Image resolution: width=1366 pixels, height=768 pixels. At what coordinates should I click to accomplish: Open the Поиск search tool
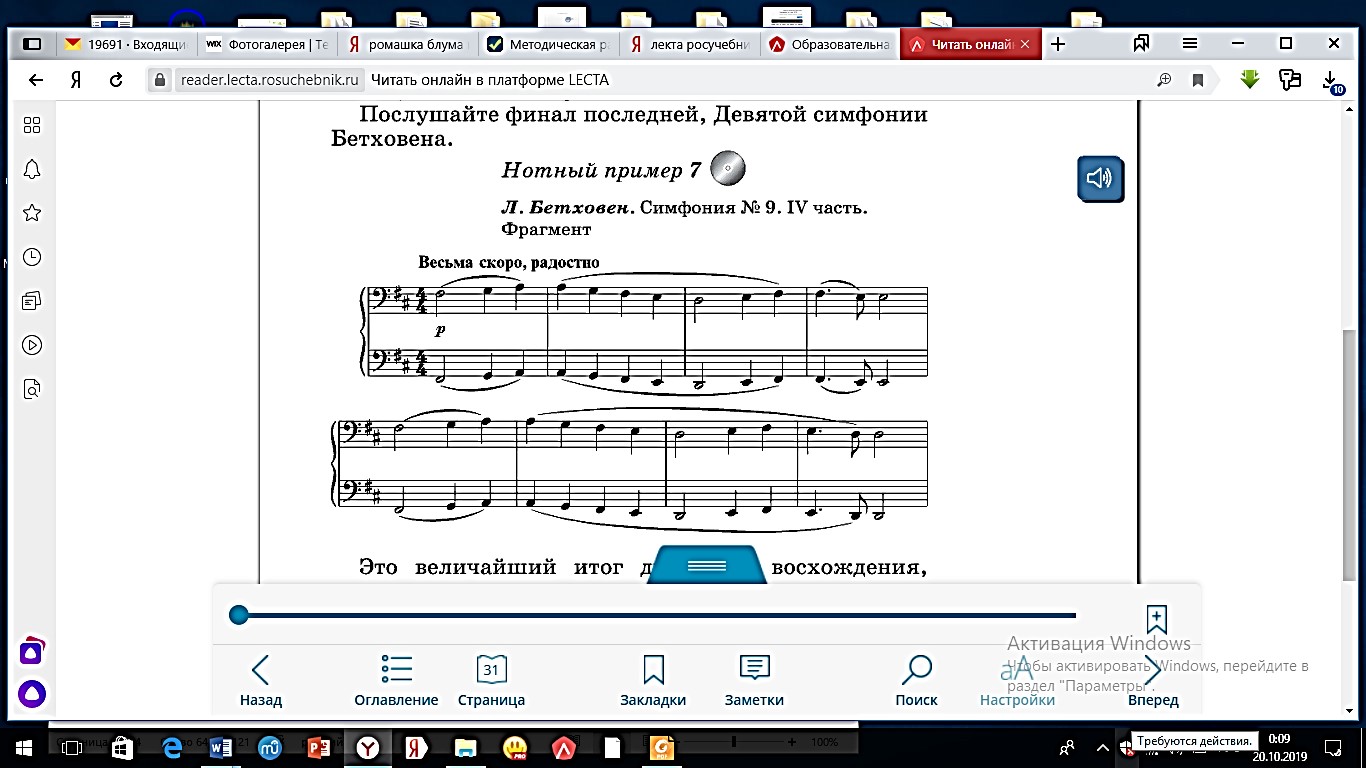[x=916, y=680]
